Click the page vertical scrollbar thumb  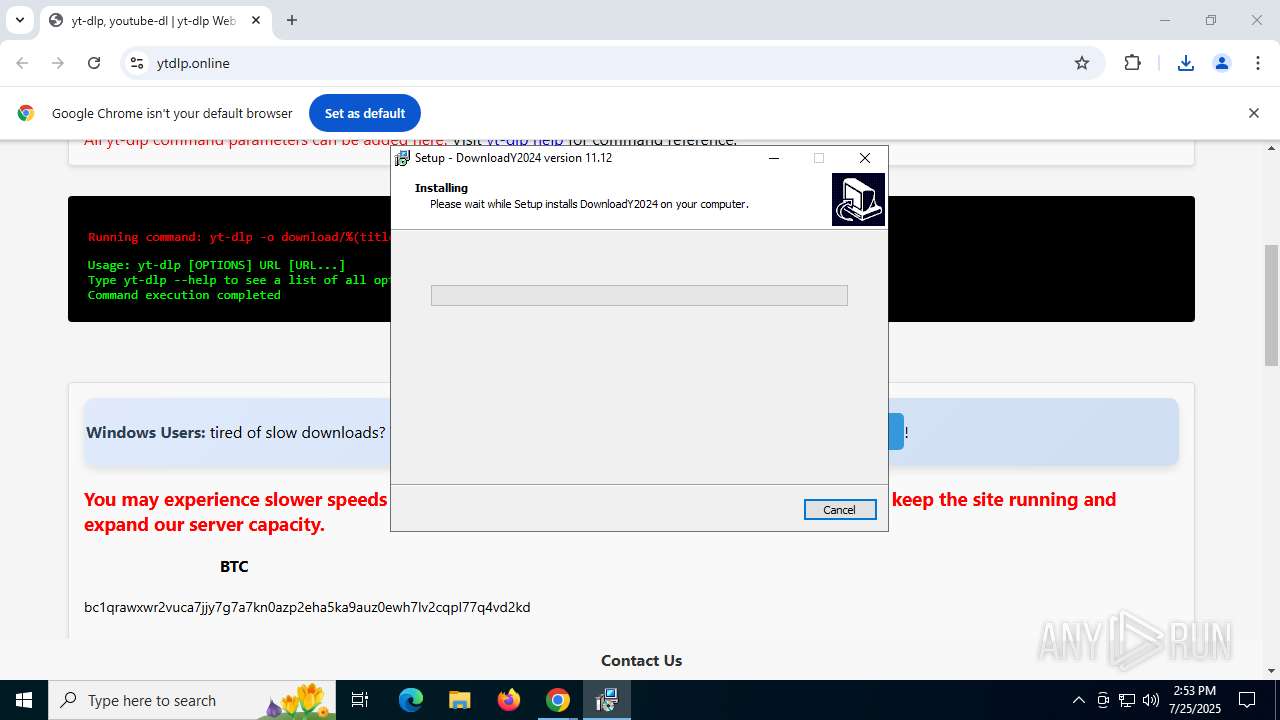click(x=1271, y=305)
